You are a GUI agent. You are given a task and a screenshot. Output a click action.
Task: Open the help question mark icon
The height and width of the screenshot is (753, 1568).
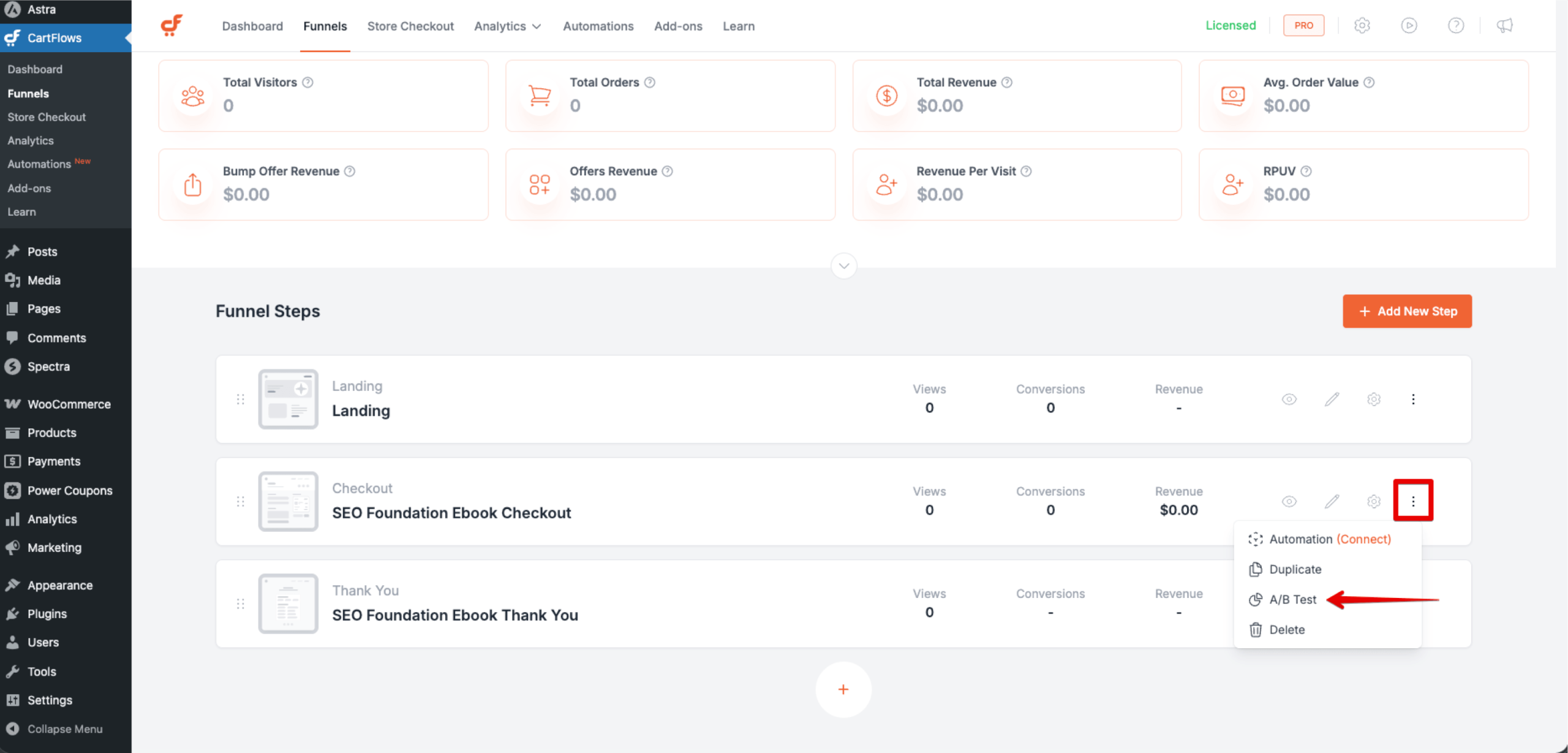[1457, 25]
